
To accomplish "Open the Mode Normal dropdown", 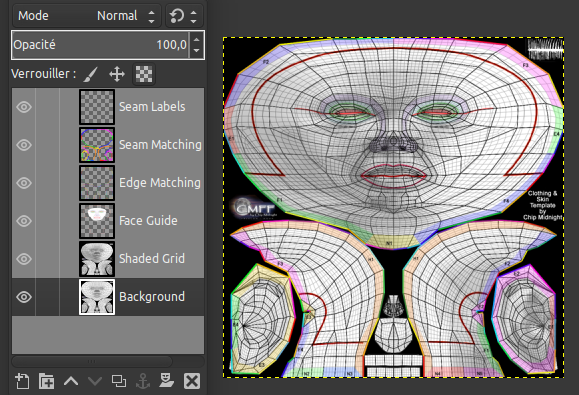I will click(87, 16).
